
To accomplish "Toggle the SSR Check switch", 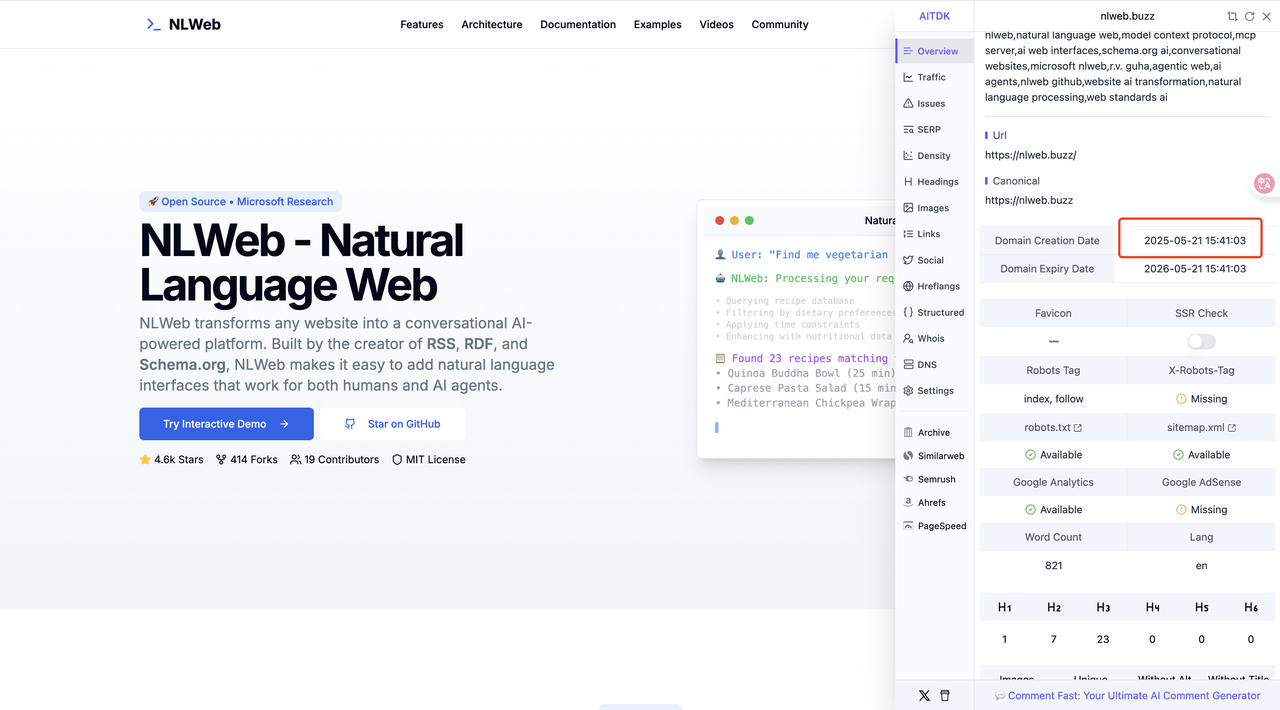I will click(1201, 342).
